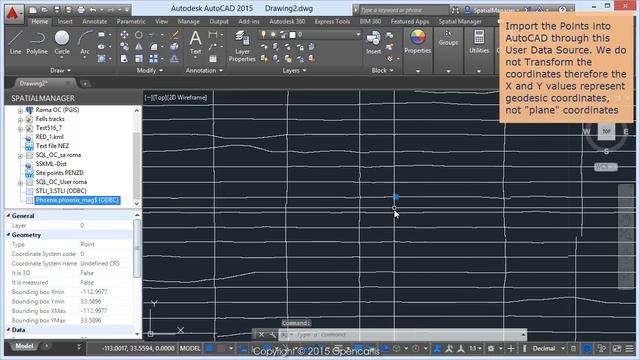Collapse the Geometry property section

point(8,235)
